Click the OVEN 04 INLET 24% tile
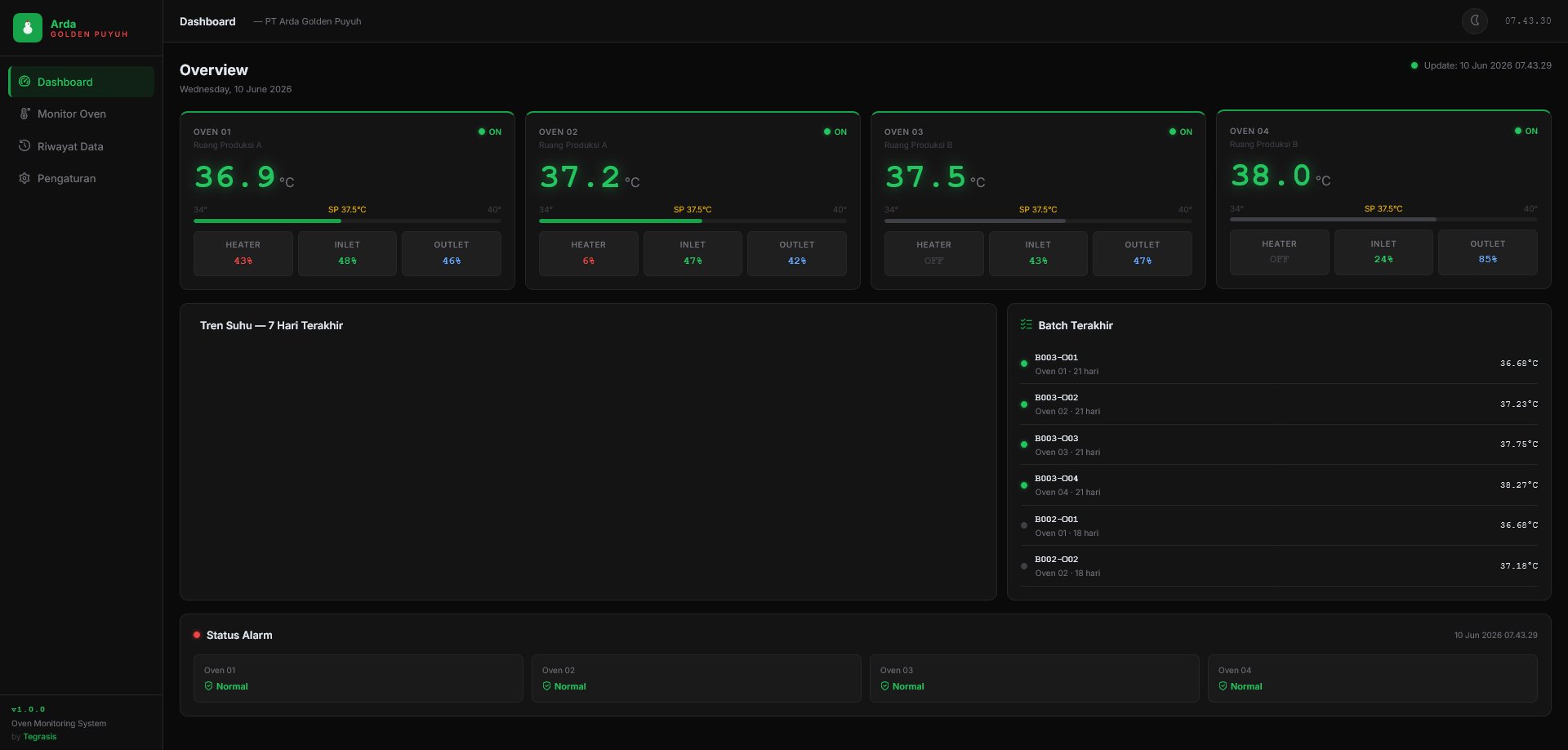Screen dimensions: 1568x750 1383,252
